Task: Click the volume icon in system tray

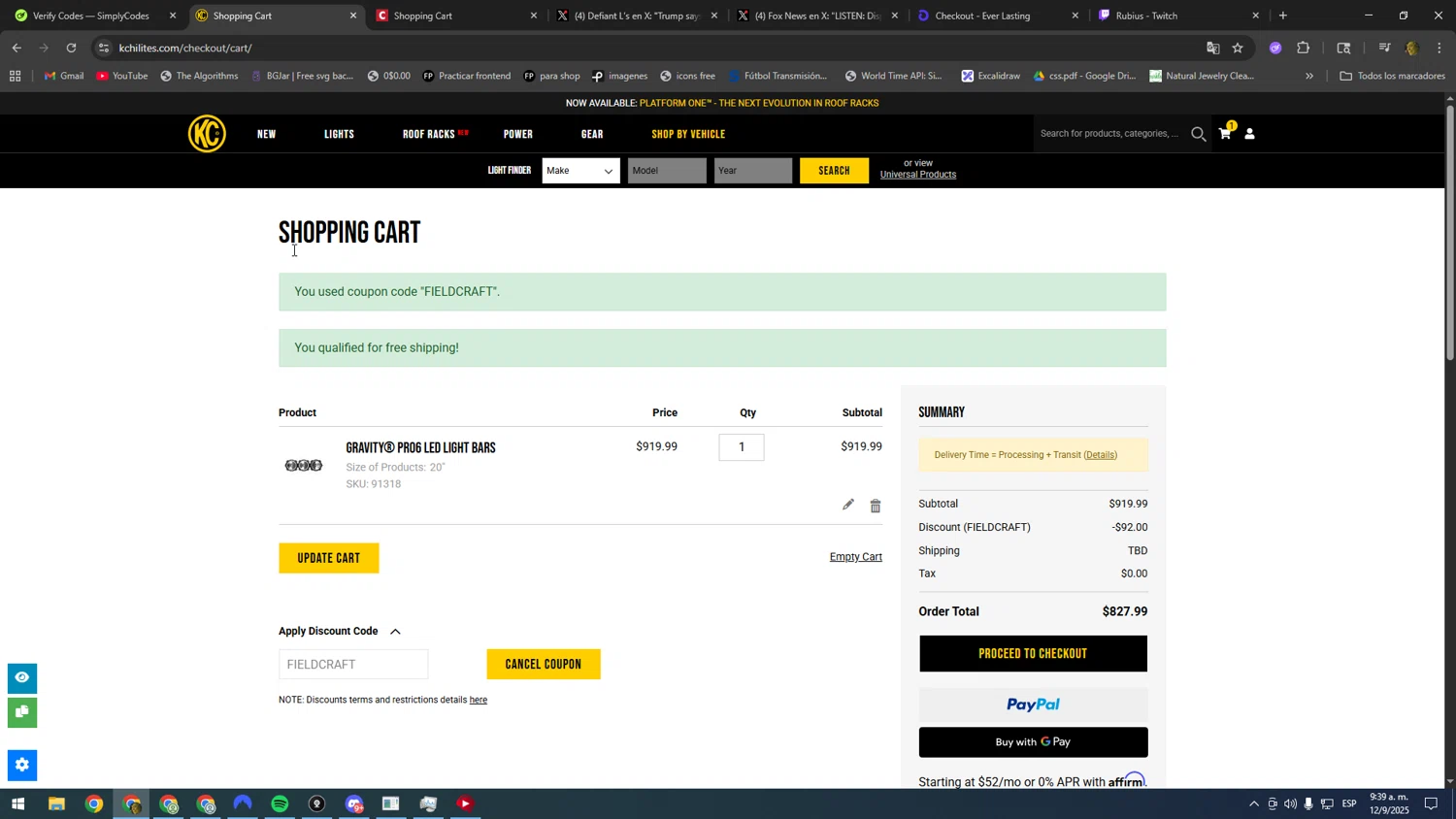Action: pyautogui.click(x=1290, y=803)
